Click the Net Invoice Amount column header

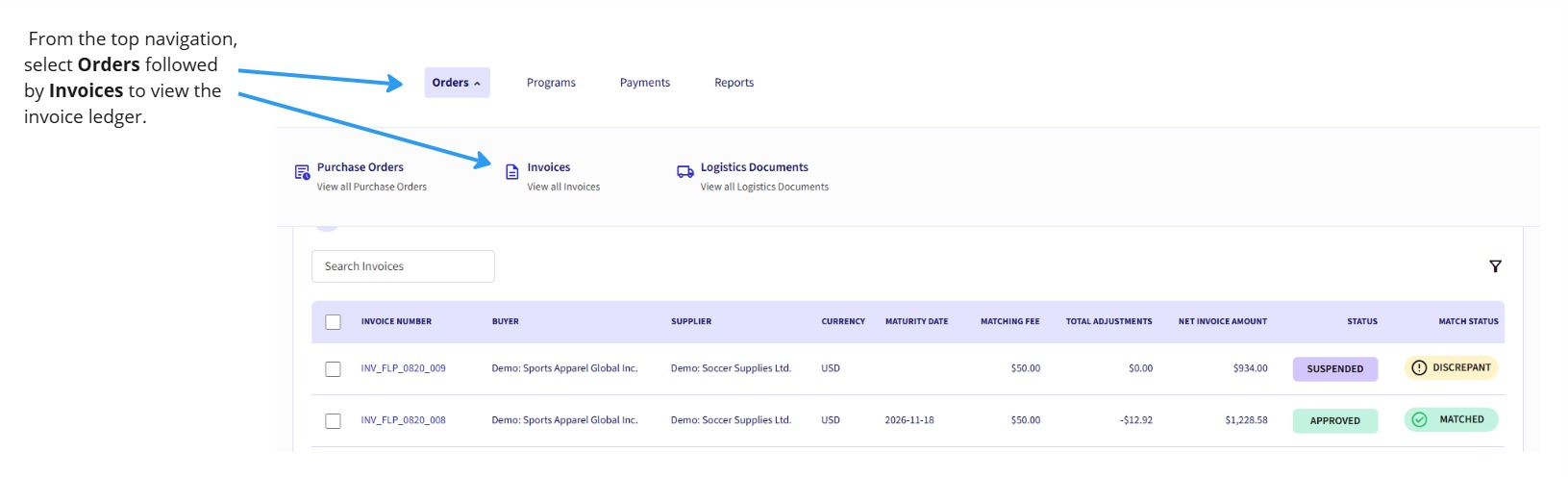tap(1223, 321)
